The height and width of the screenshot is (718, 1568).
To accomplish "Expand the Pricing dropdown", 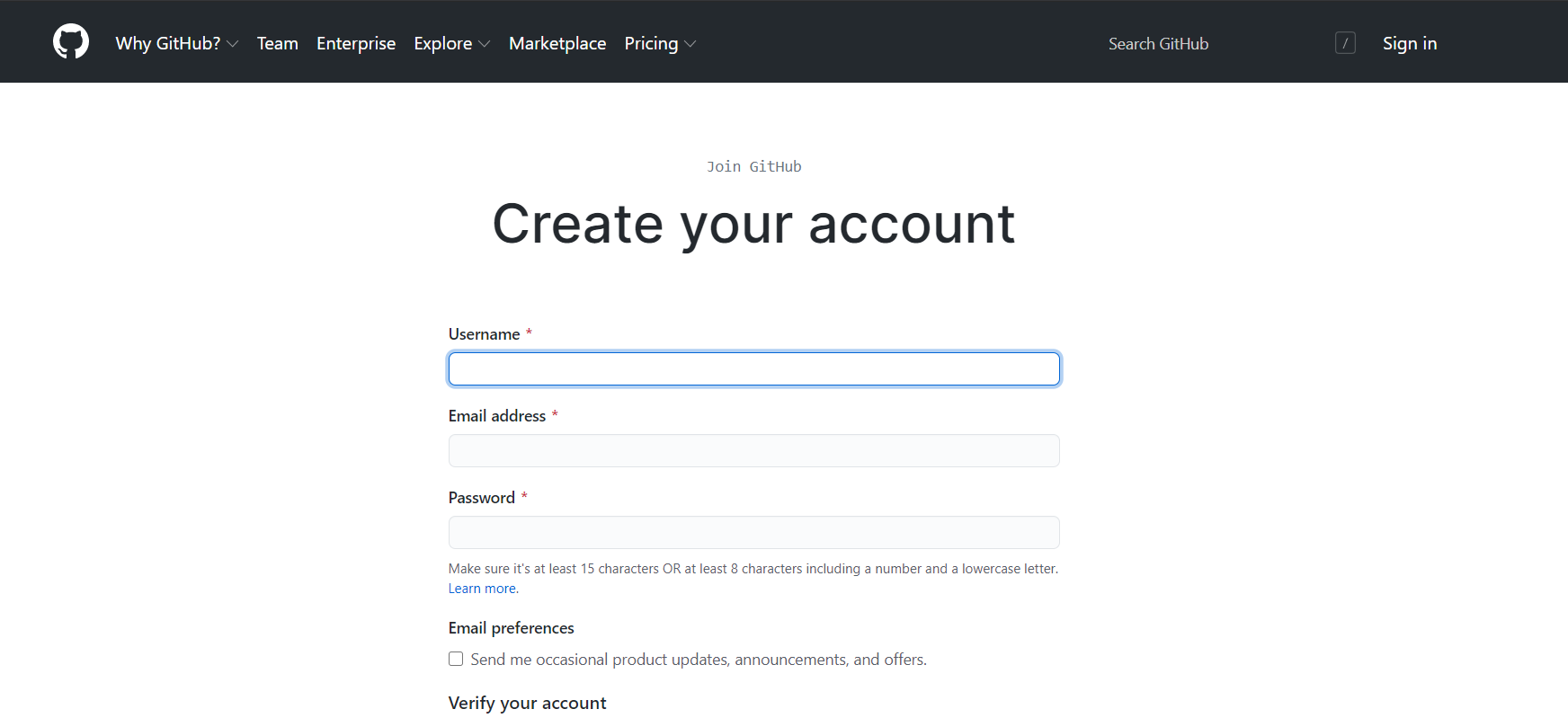I will (661, 43).
